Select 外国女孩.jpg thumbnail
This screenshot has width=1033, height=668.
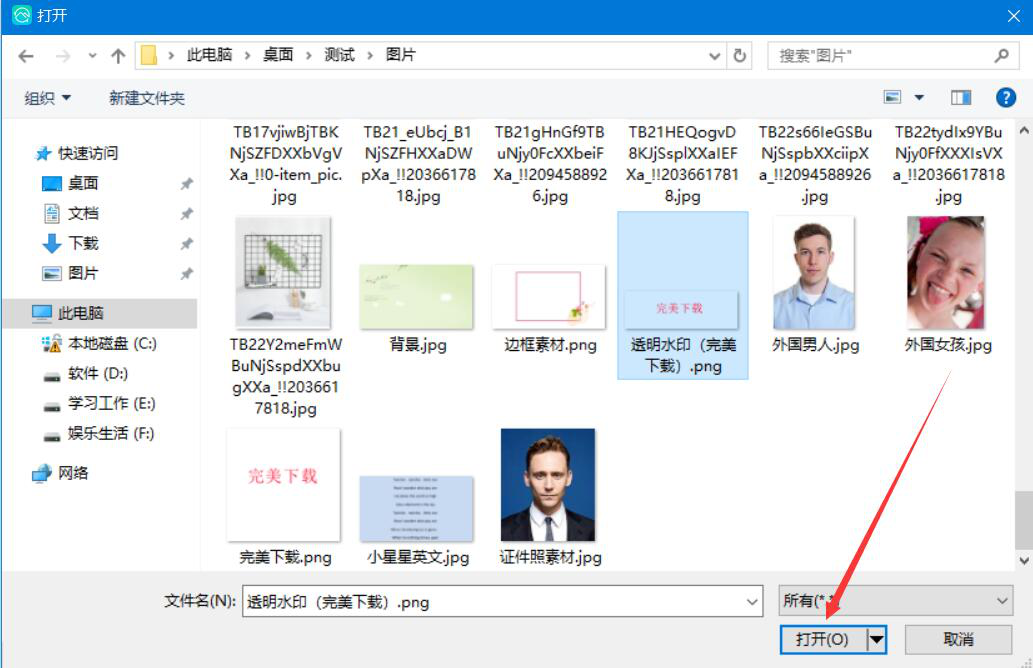(x=946, y=272)
